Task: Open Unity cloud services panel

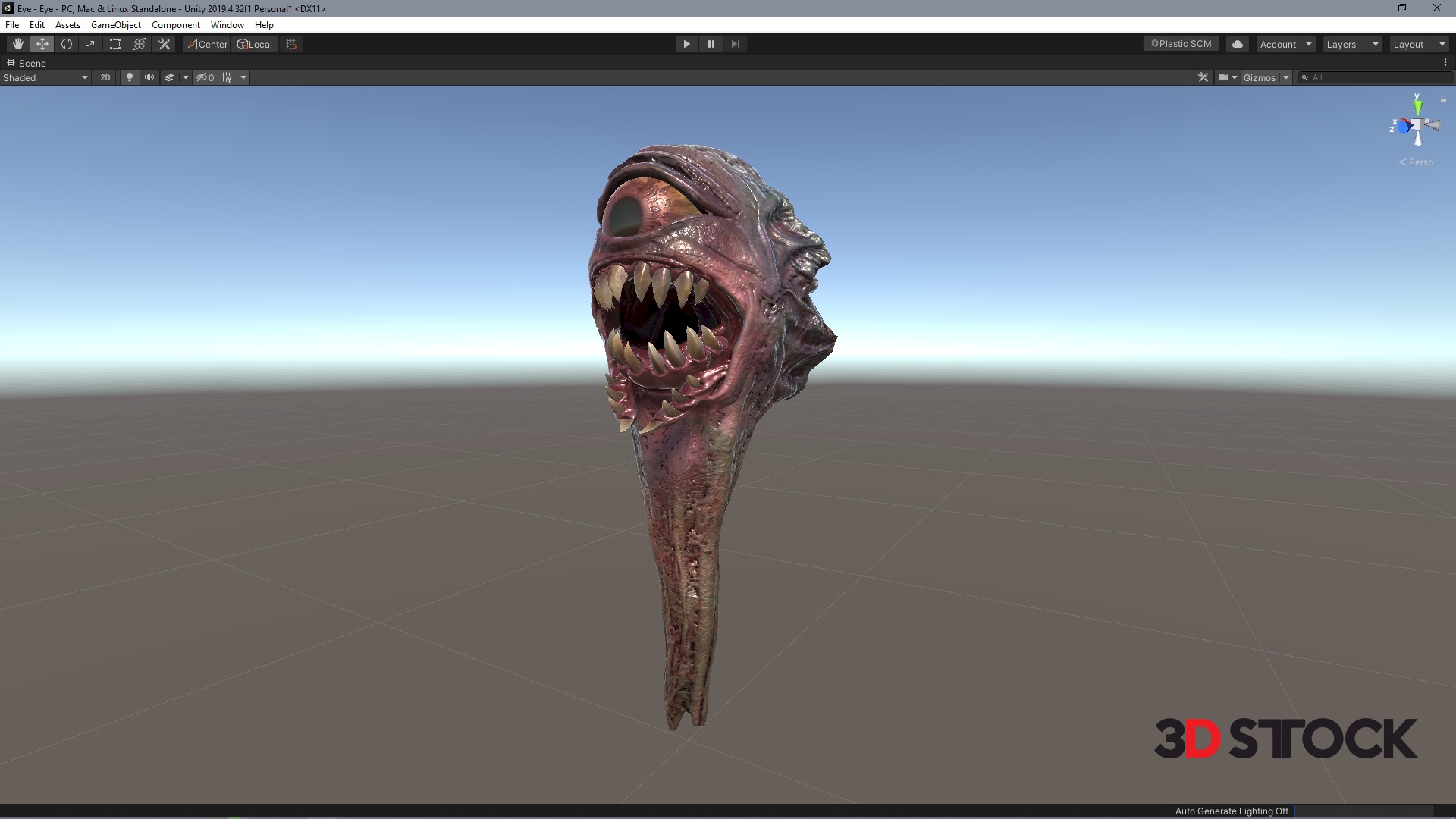Action: [x=1238, y=44]
